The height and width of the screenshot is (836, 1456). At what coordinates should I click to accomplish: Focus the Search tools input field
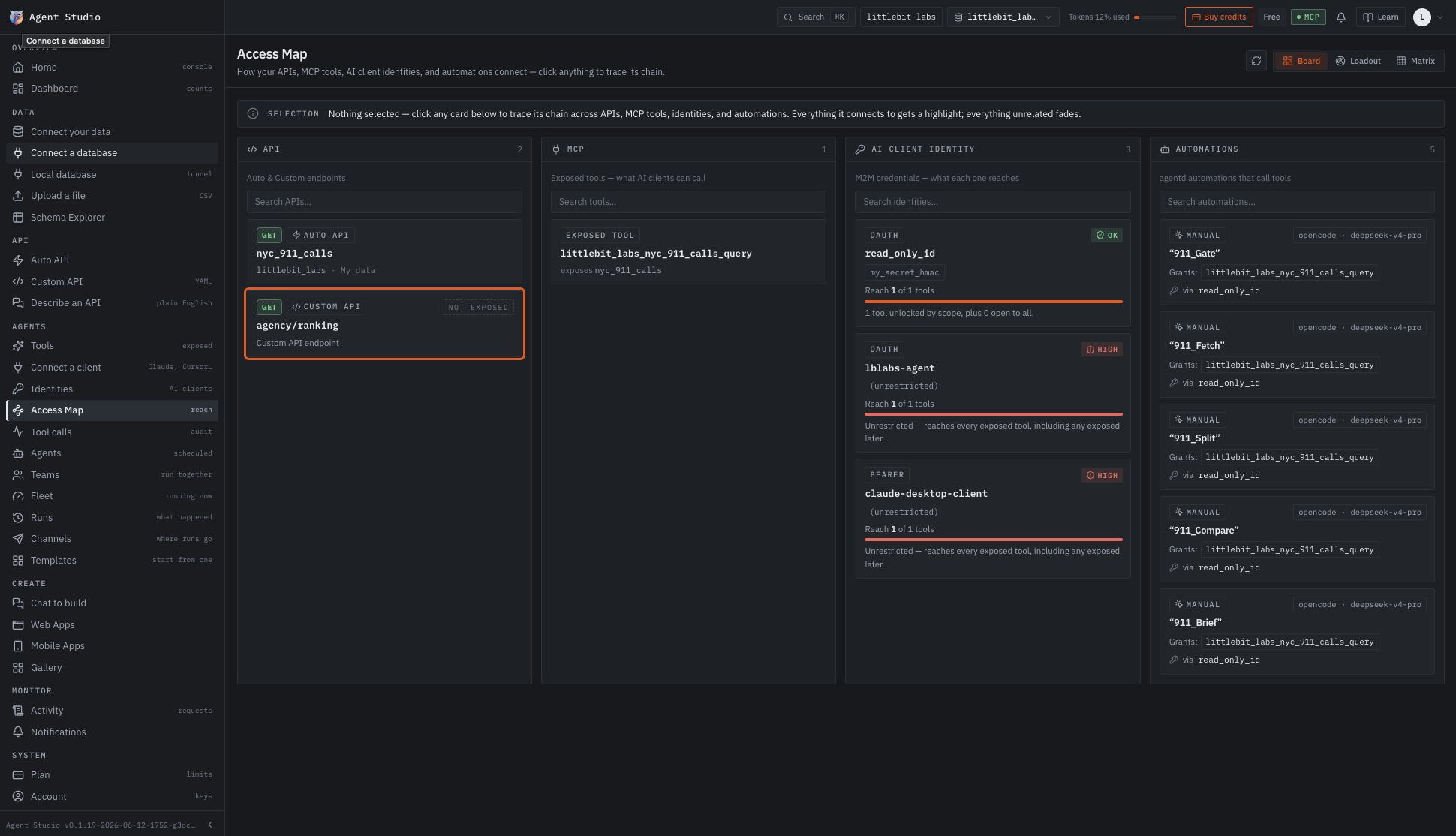click(x=688, y=202)
